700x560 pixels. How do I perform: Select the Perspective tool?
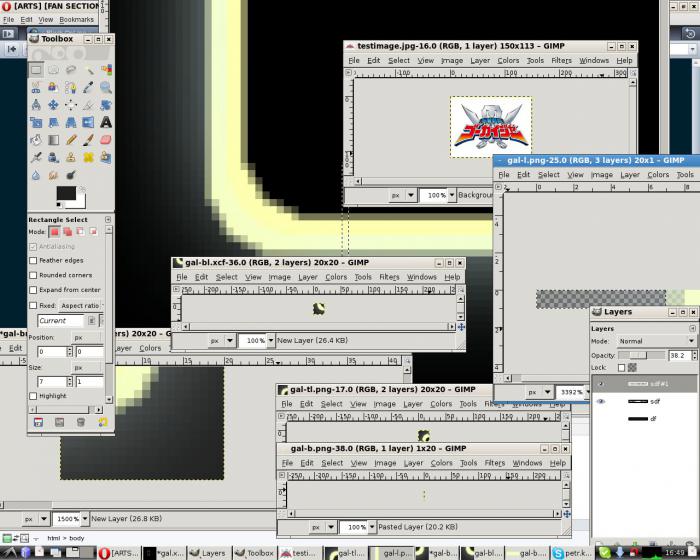pos(71,122)
